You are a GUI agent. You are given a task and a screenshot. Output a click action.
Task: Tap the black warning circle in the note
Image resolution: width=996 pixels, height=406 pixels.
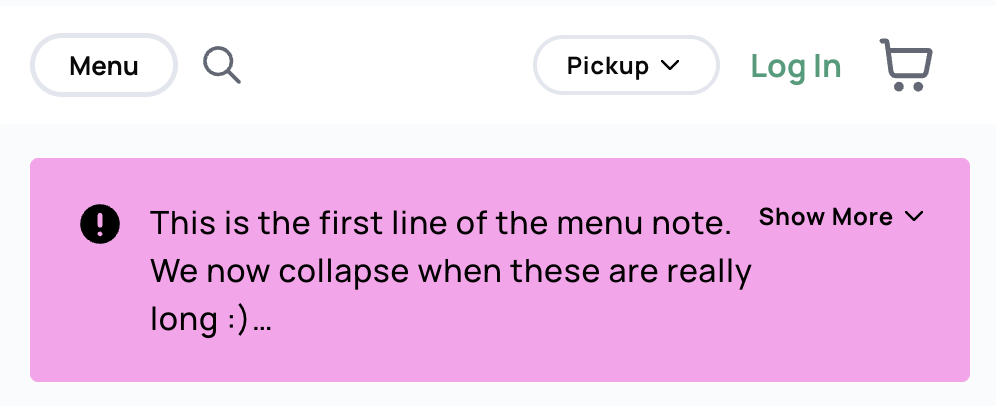(100, 224)
